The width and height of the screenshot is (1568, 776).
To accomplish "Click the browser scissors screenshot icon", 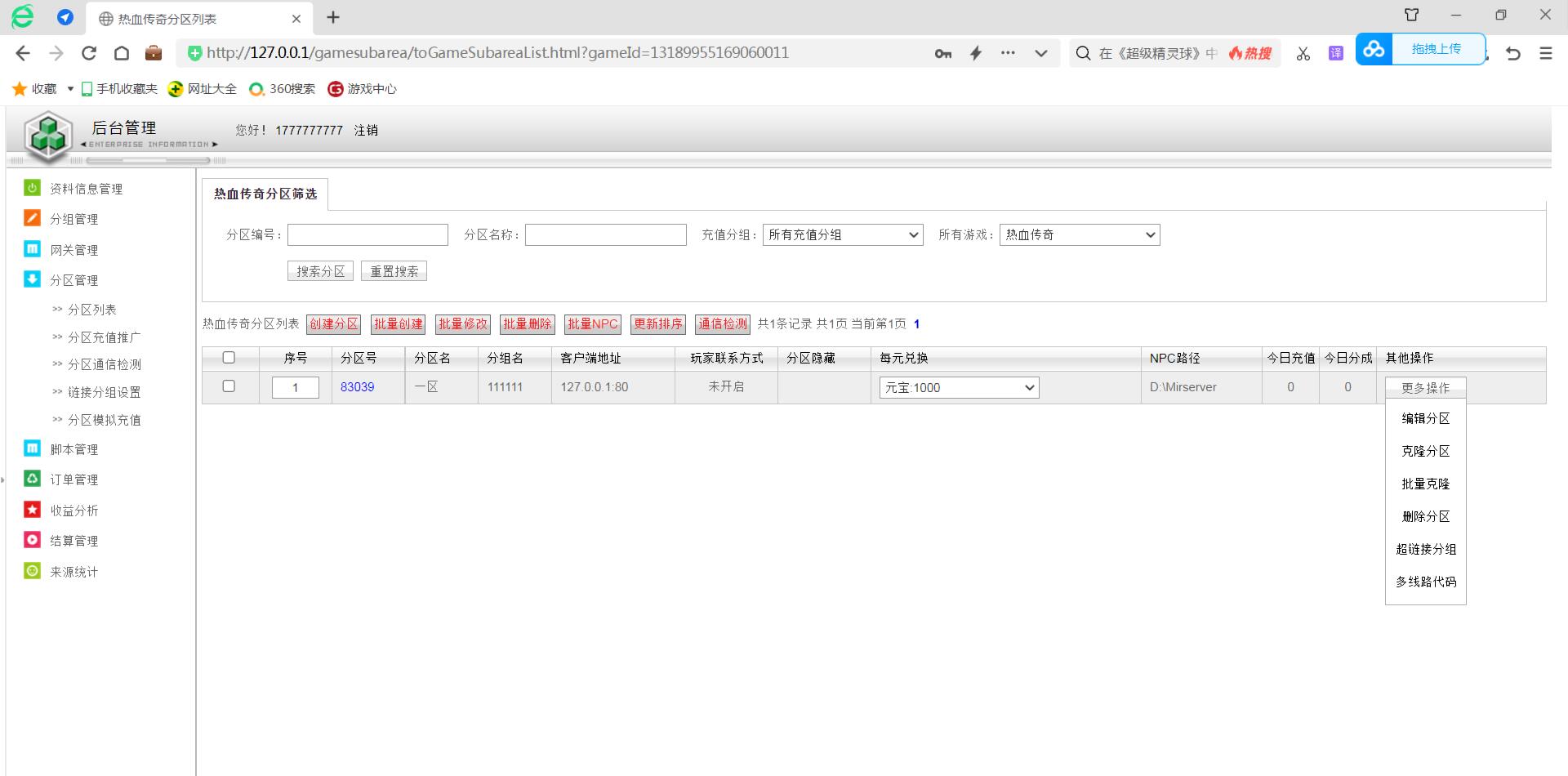I will point(1303,53).
